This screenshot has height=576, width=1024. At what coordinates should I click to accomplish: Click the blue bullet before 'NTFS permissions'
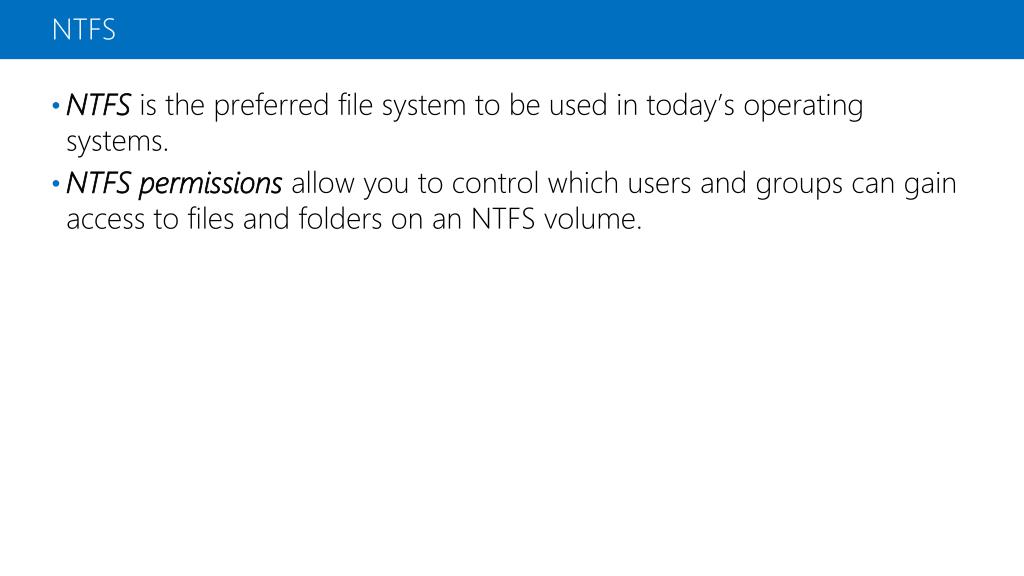tap(56, 184)
